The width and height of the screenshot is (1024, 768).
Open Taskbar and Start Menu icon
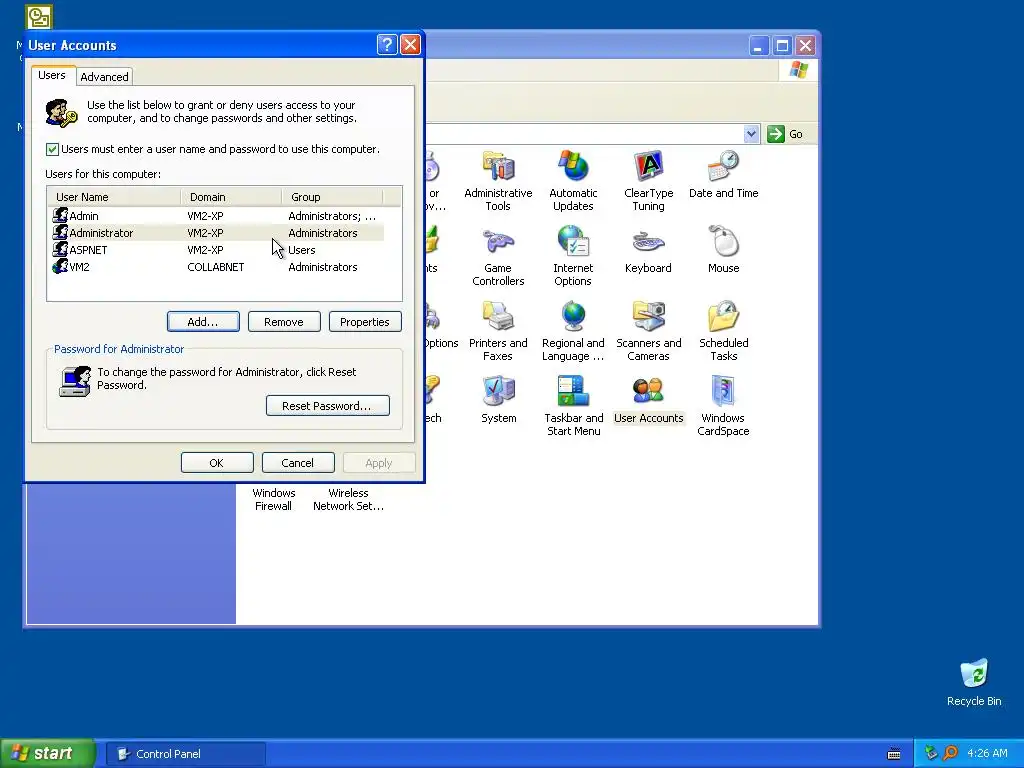pos(573,406)
